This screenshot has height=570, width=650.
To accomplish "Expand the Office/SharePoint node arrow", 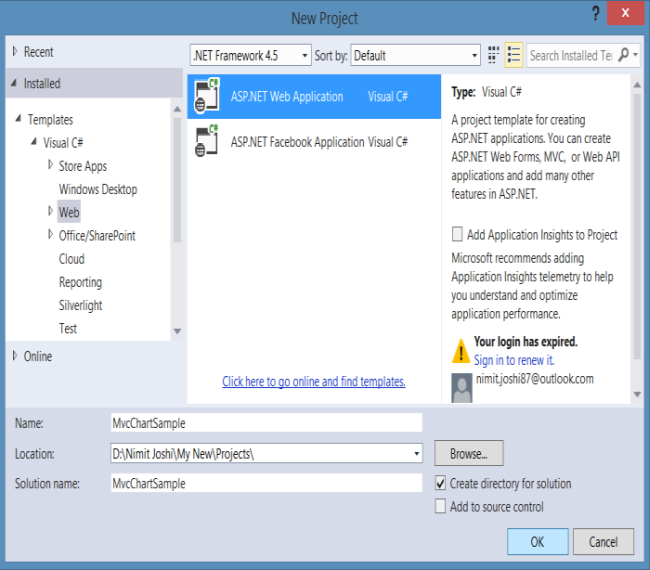I will point(50,235).
